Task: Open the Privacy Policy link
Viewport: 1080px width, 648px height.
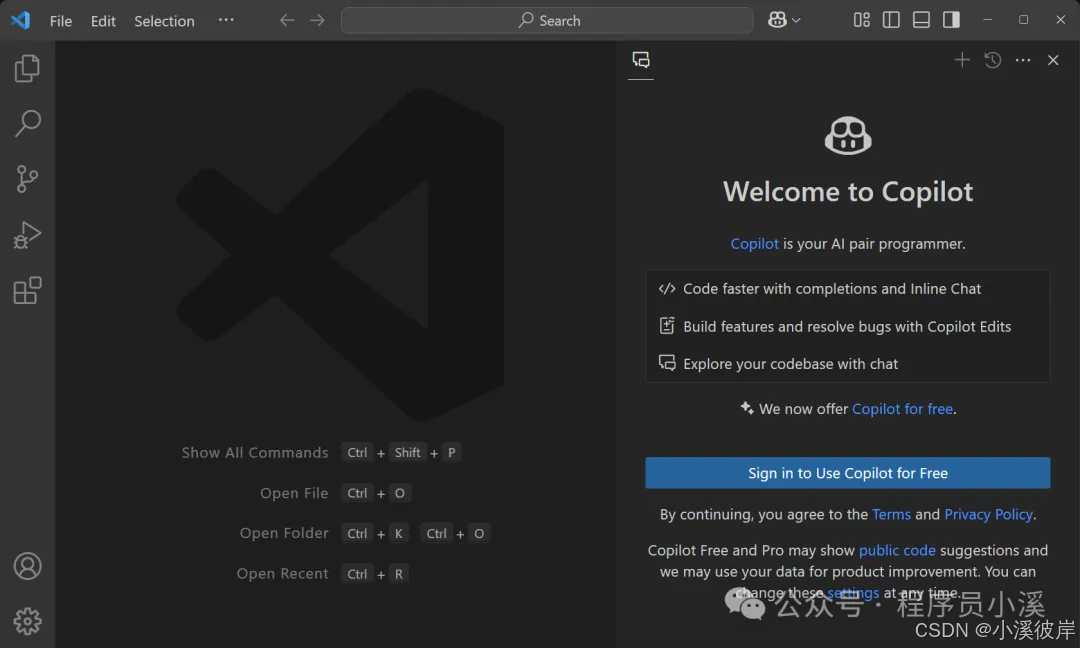Action: pyautogui.click(x=988, y=514)
